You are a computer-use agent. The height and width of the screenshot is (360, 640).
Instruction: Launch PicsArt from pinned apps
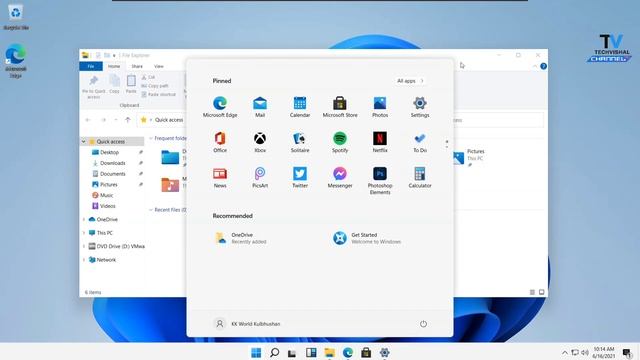tap(260, 178)
